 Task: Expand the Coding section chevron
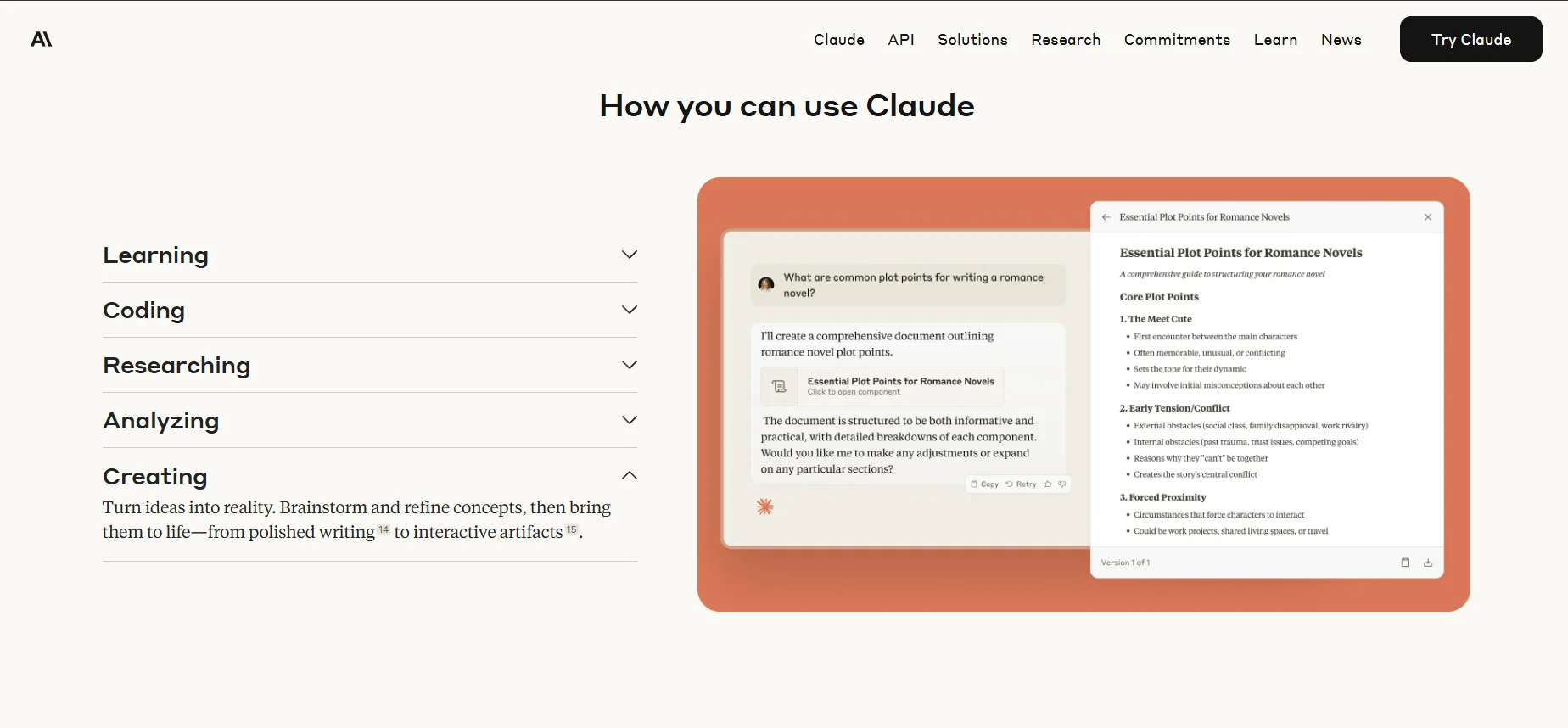click(629, 310)
